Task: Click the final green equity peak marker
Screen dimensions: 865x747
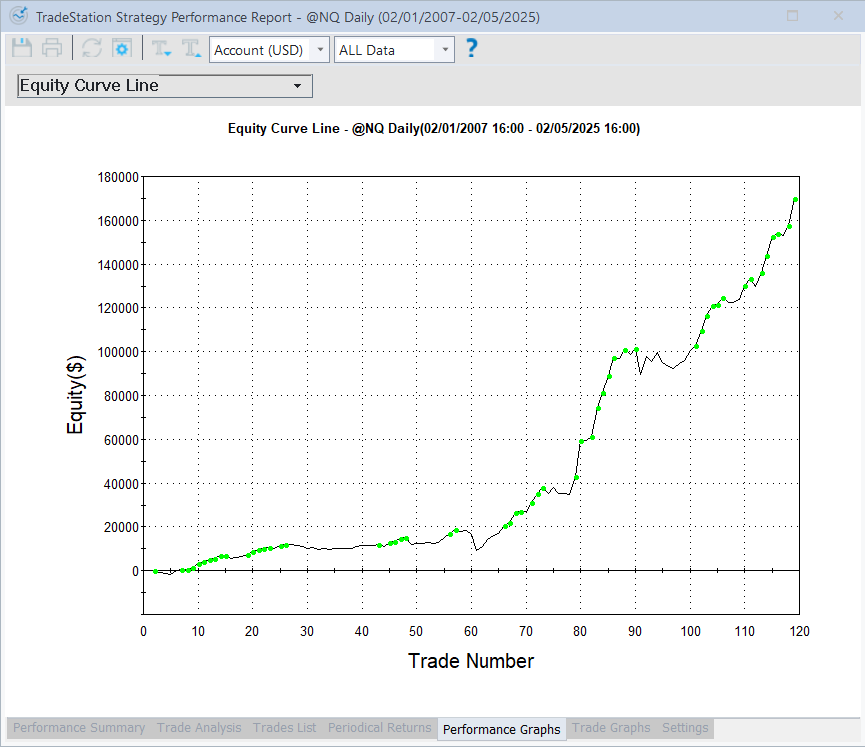Action: (x=795, y=200)
